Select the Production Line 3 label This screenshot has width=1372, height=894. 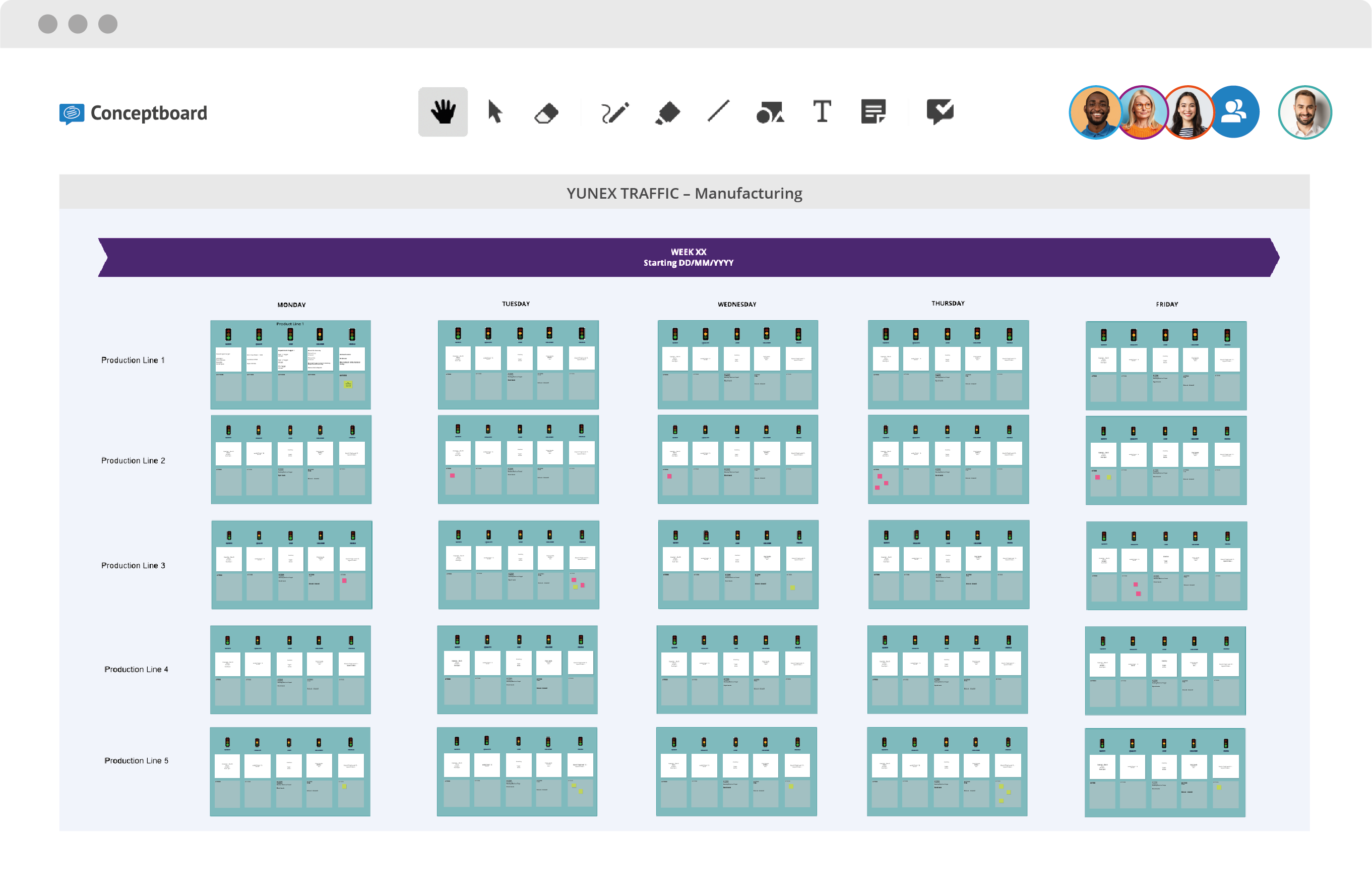pos(133,565)
